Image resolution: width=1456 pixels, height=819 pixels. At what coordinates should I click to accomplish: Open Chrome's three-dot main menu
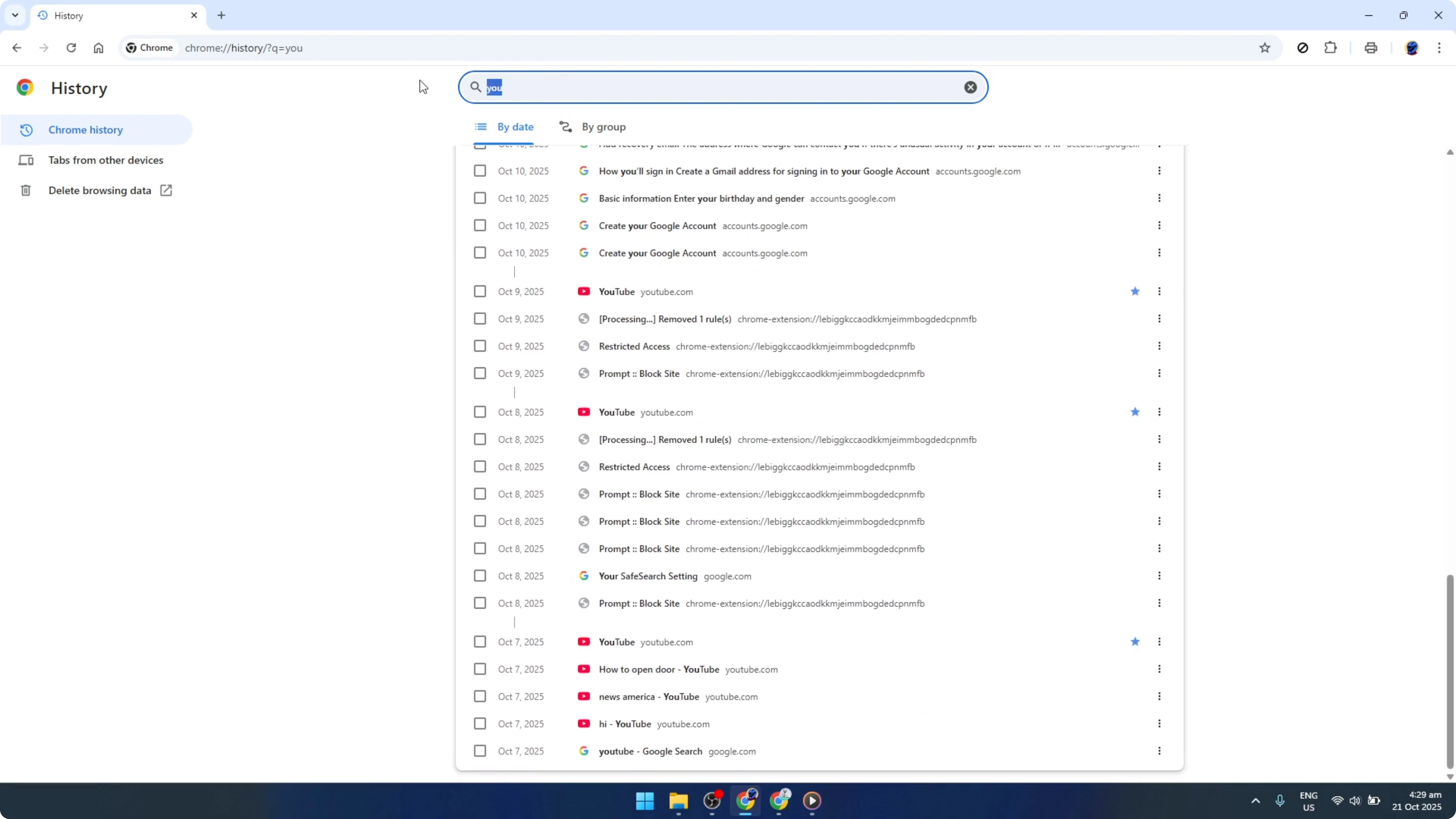tap(1439, 48)
